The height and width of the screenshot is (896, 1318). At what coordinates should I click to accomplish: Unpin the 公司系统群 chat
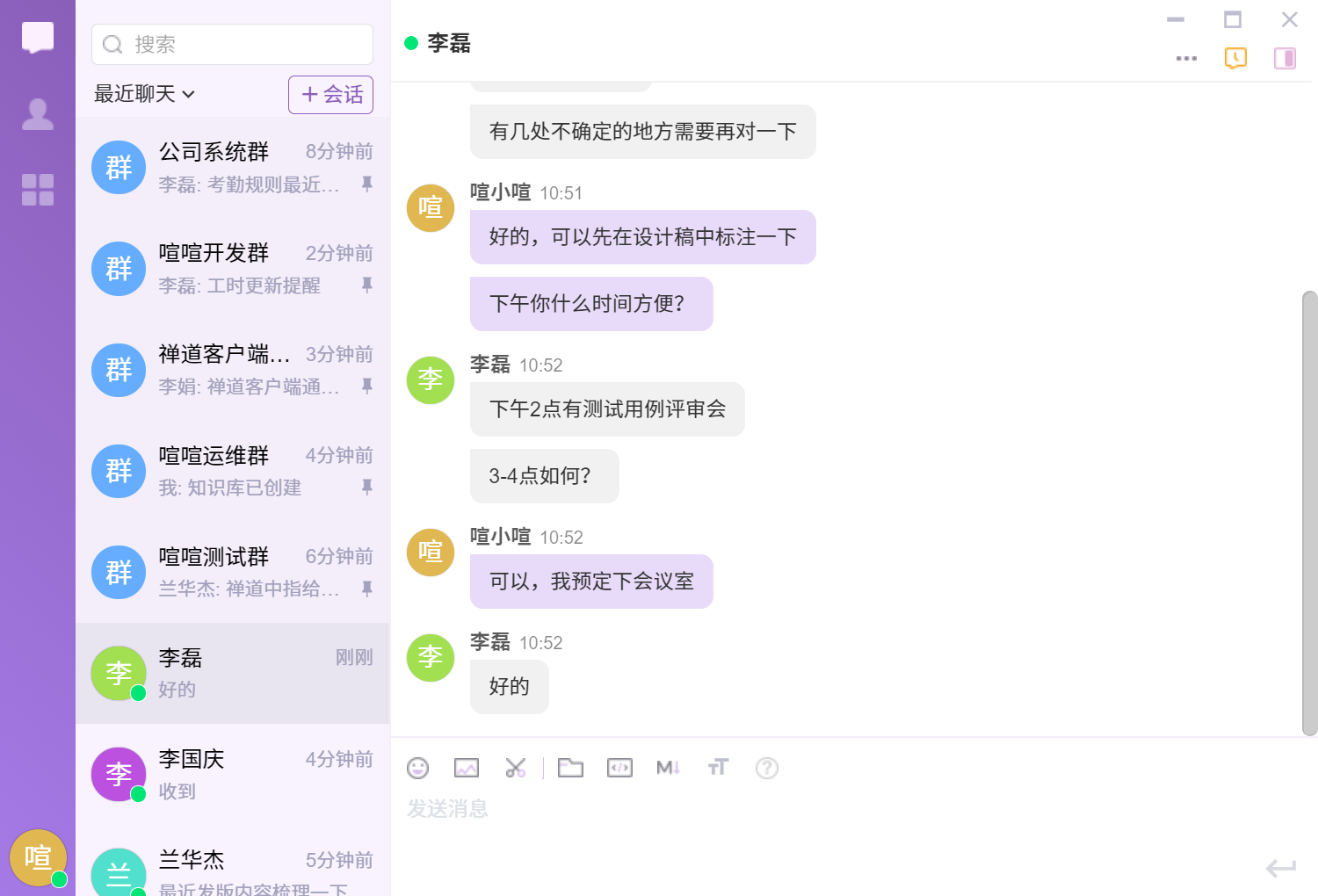point(367,184)
